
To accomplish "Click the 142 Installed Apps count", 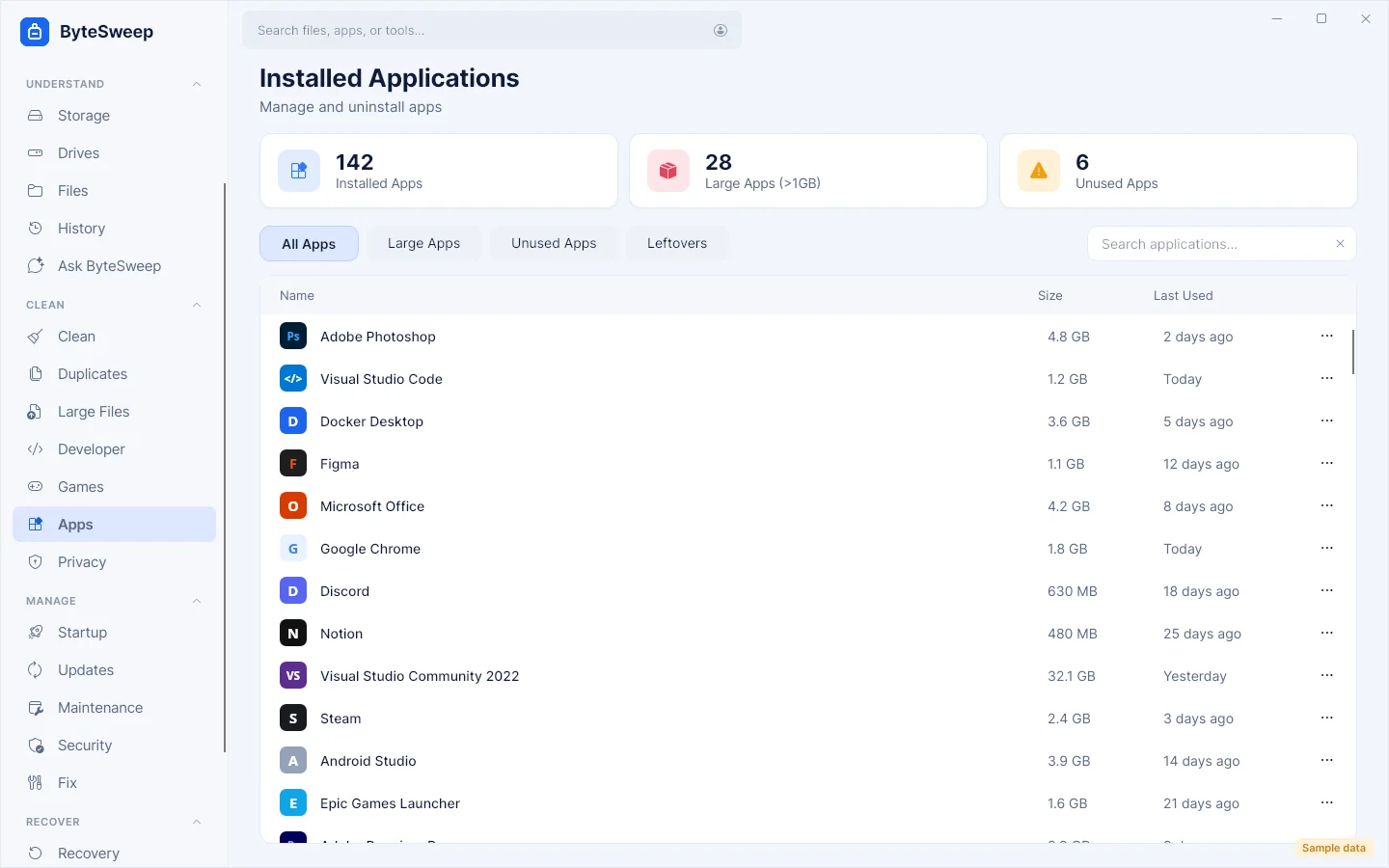I will pos(355,162).
